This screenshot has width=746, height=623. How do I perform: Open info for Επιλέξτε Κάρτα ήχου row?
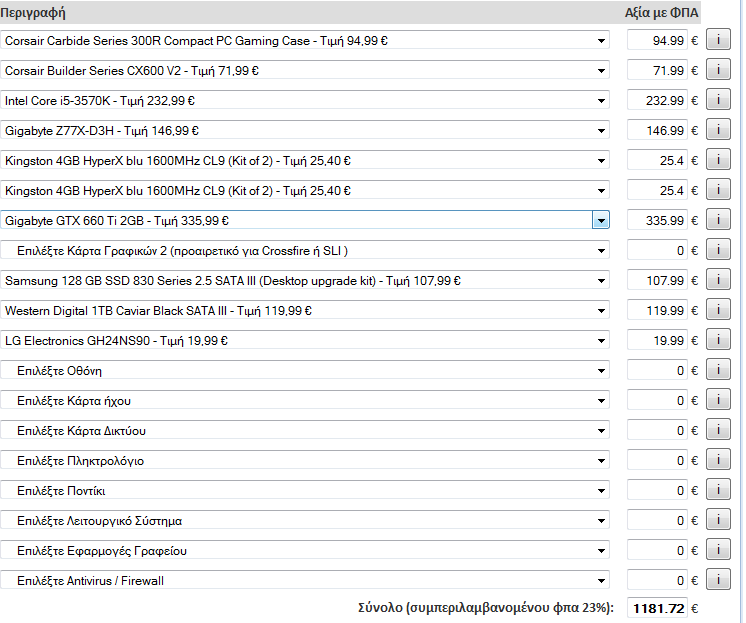pos(718,400)
